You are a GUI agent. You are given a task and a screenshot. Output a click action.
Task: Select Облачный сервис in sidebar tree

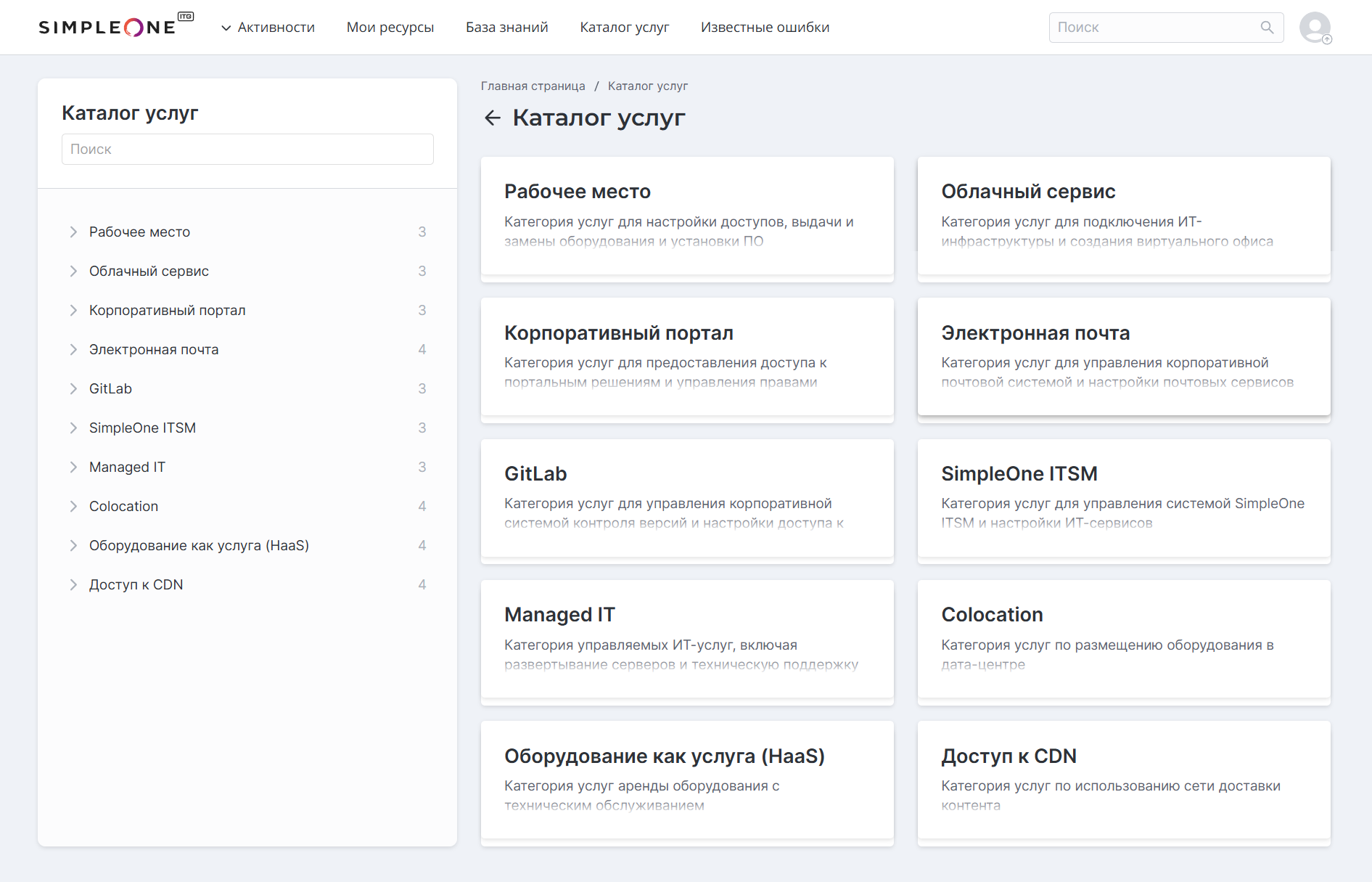[149, 271]
